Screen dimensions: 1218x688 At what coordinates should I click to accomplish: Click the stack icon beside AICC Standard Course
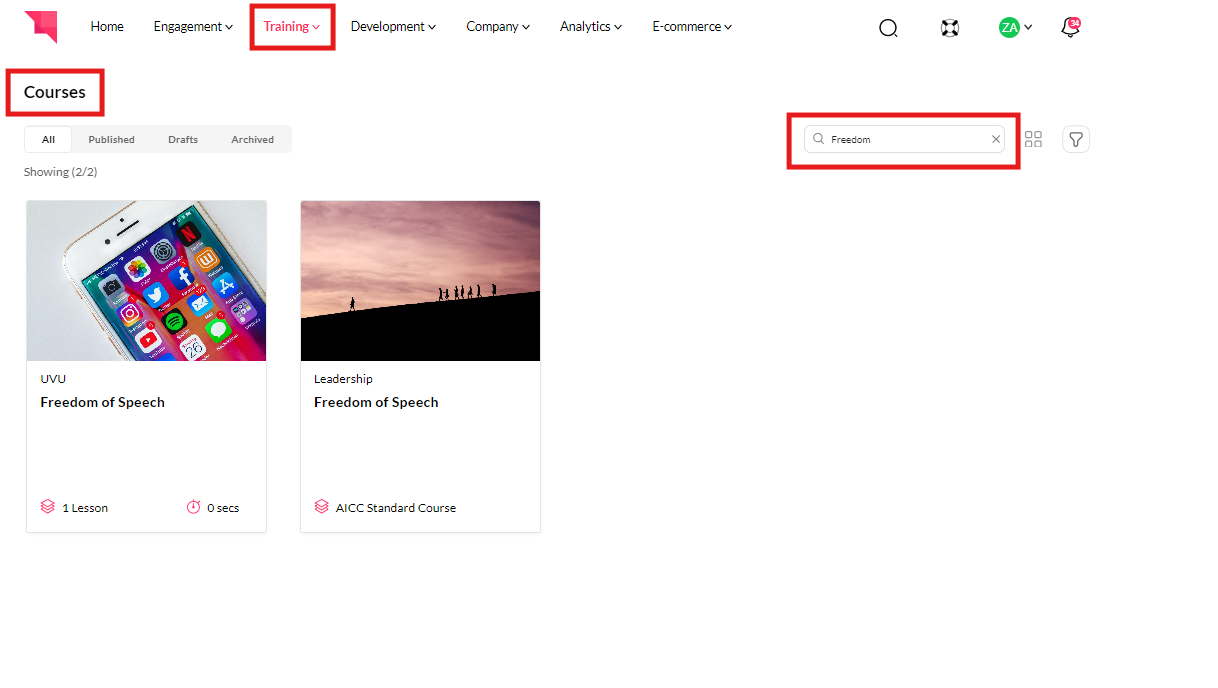[321, 507]
